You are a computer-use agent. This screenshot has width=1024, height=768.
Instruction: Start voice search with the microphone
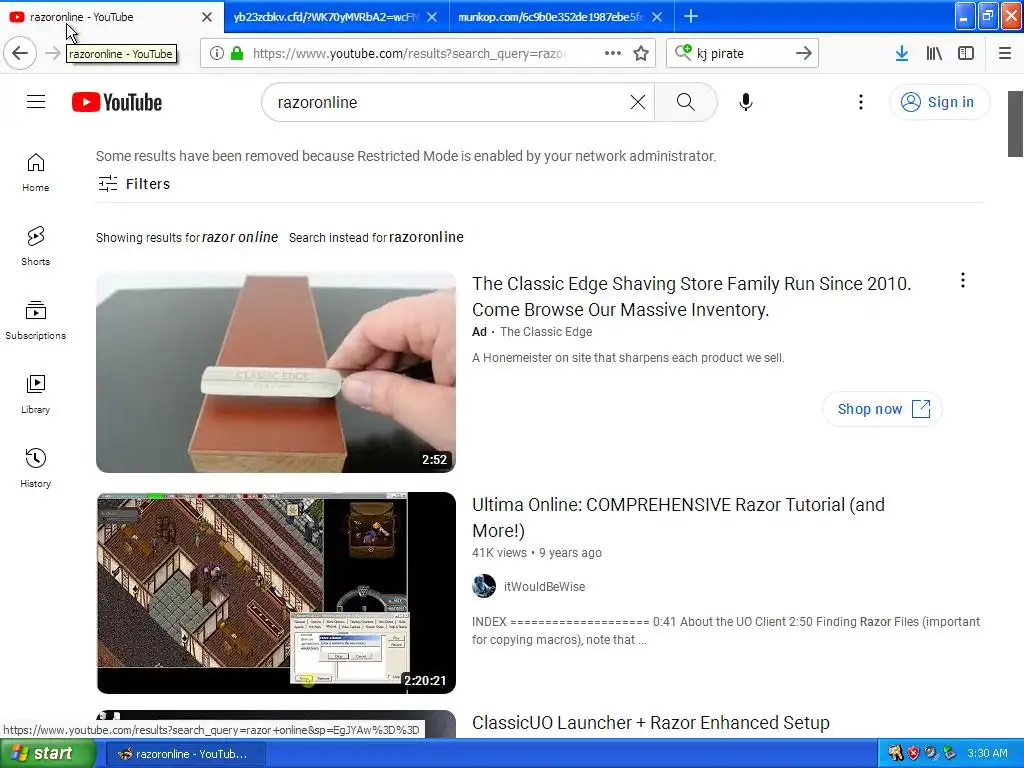[746, 102]
